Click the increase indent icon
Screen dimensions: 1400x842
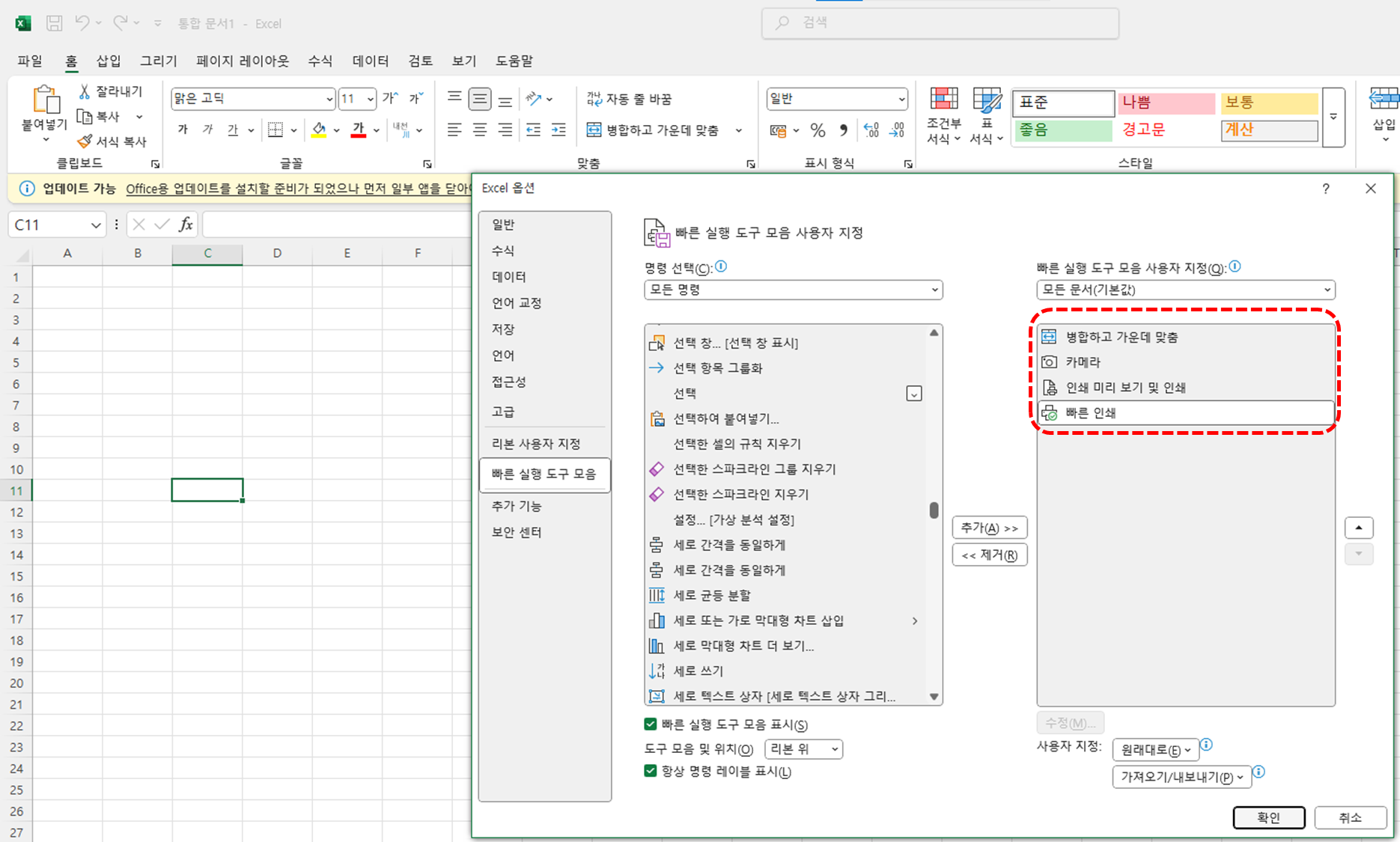tap(559, 130)
